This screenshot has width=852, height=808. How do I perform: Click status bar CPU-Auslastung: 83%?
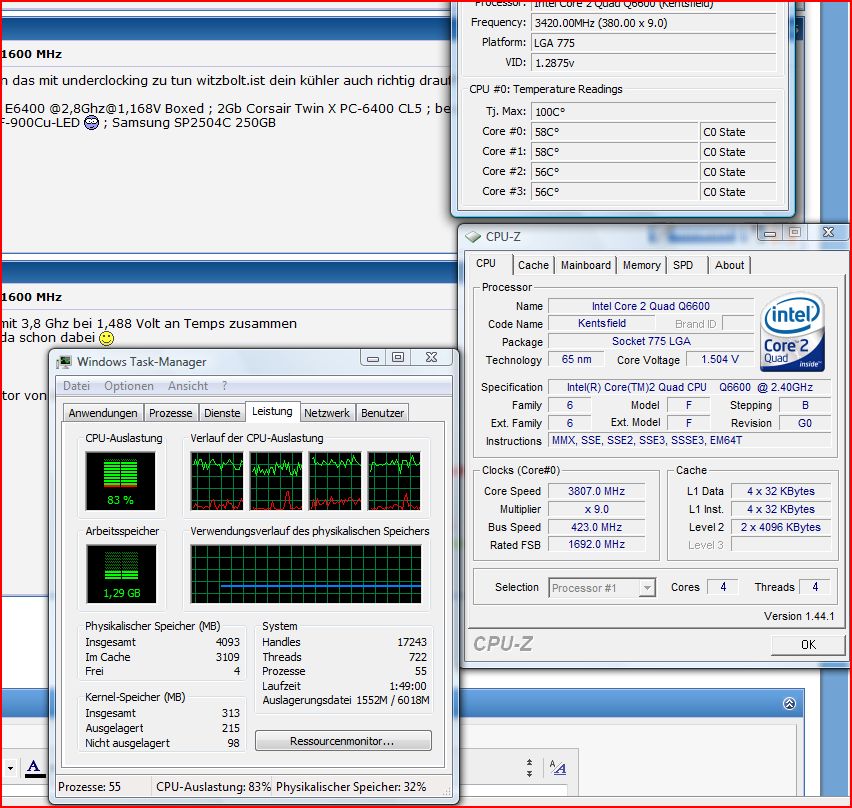(213, 786)
